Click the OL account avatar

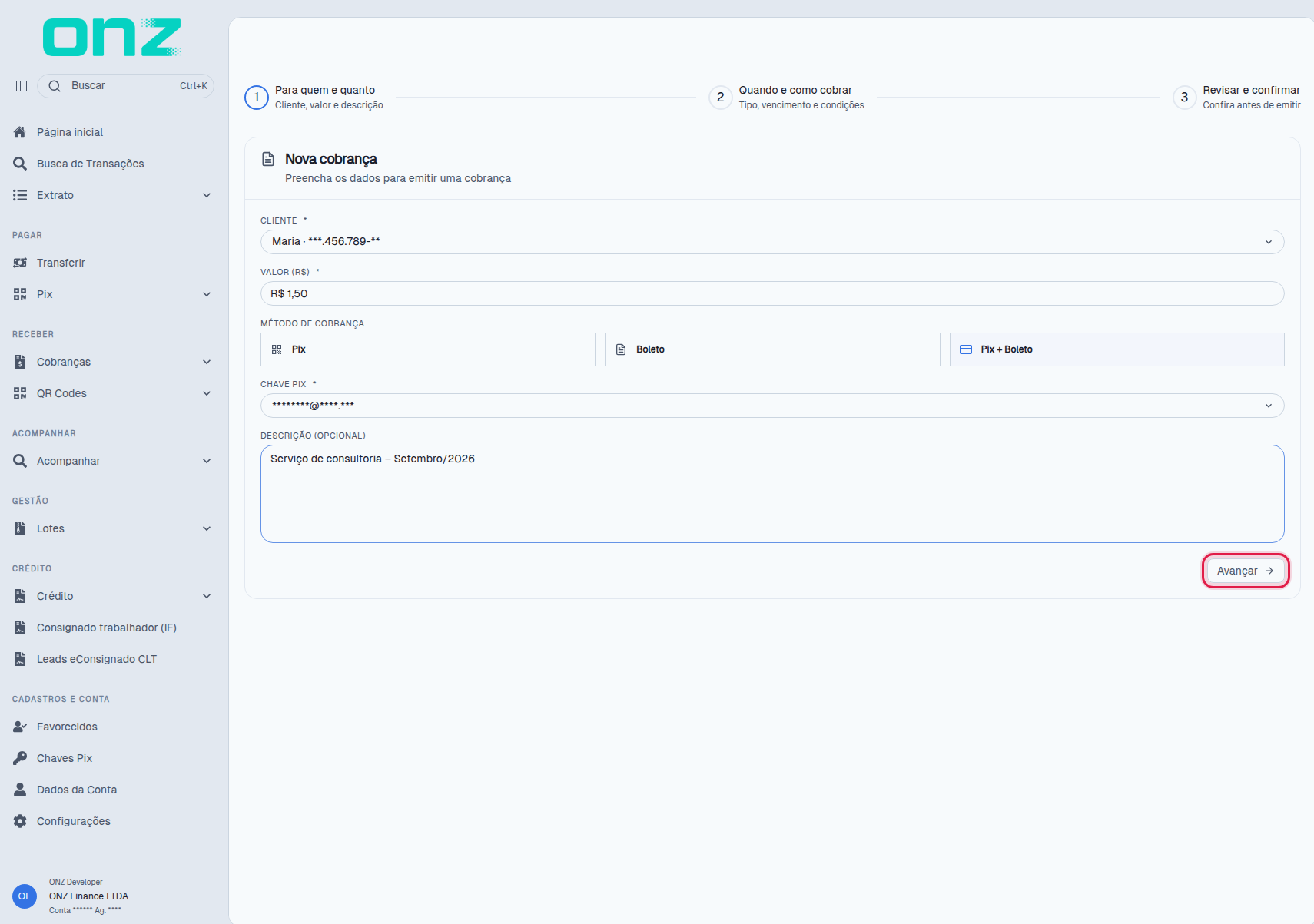coord(25,896)
